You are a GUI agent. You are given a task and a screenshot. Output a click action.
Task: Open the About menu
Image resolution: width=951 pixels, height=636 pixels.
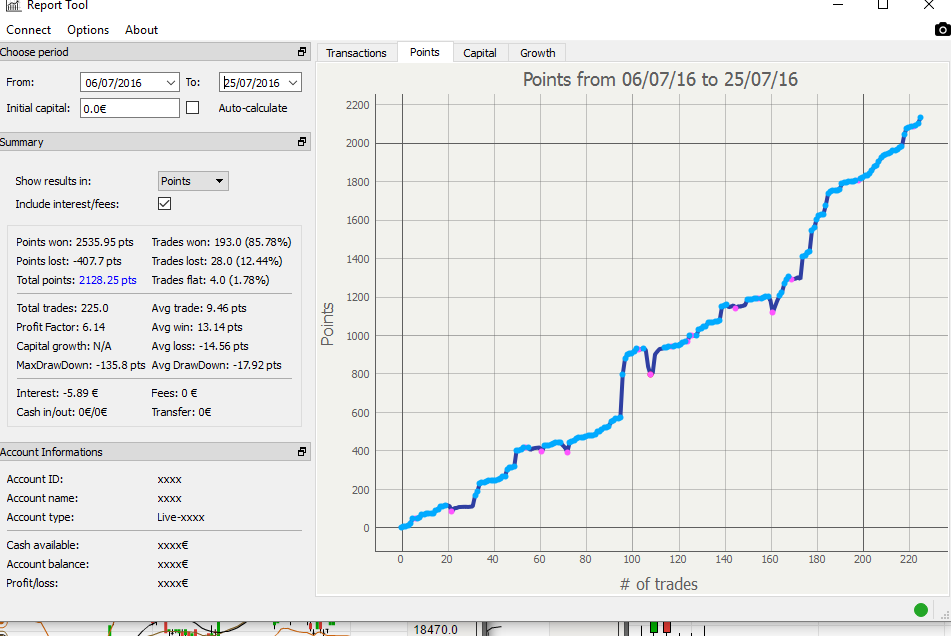[141, 30]
